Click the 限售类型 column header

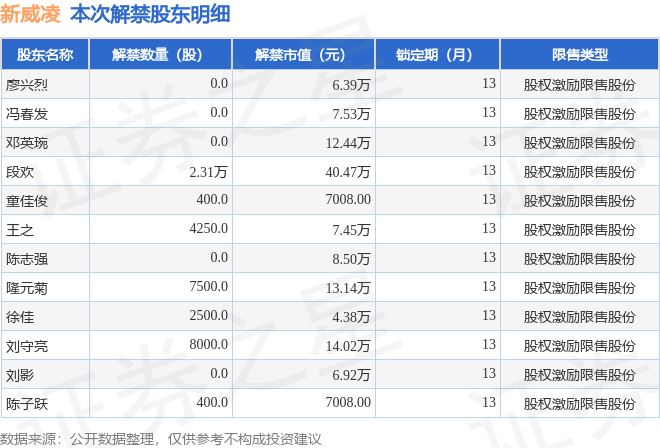[x=580, y=54]
